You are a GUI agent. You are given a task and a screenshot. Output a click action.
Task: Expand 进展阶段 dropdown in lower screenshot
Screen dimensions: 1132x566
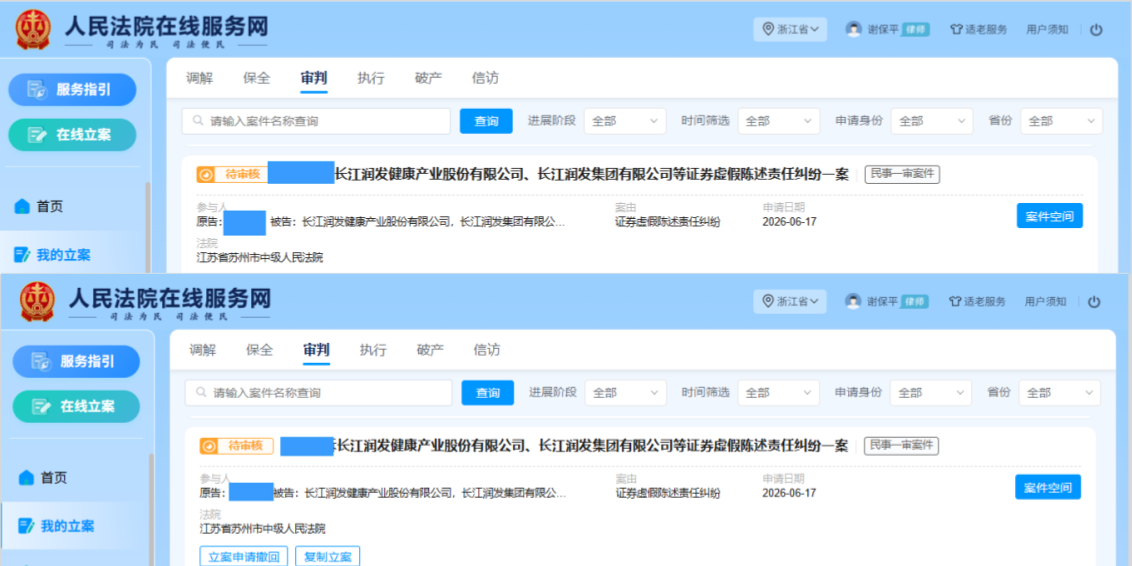626,393
